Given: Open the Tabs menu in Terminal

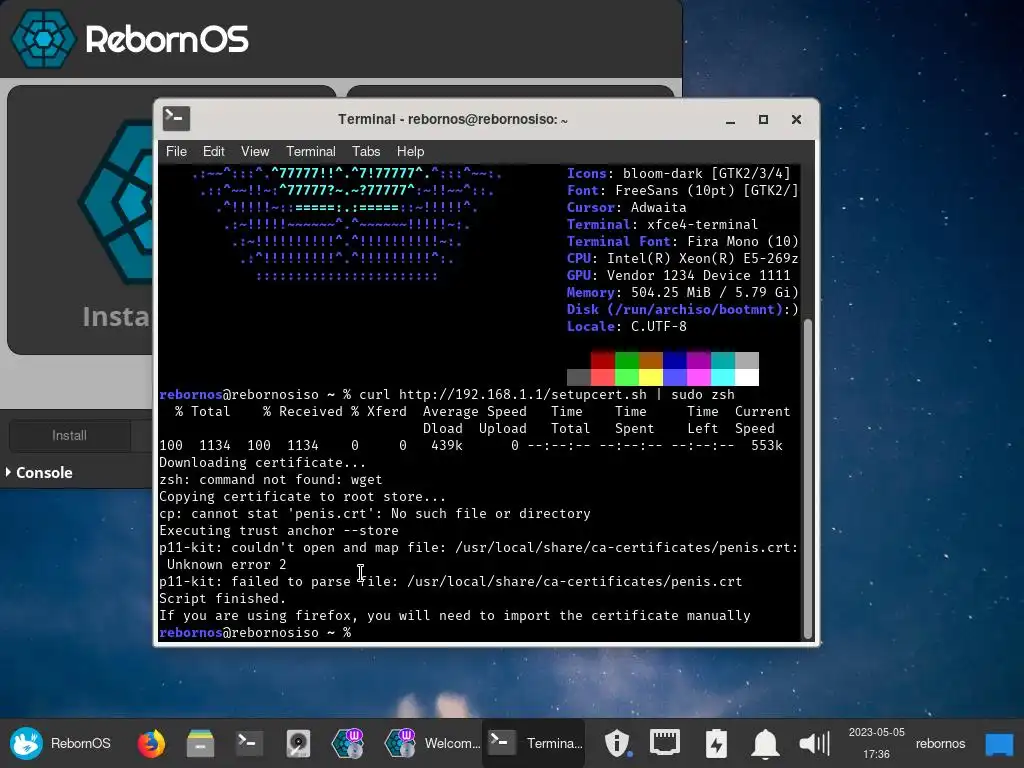Looking at the screenshot, I should (x=366, y=152).
